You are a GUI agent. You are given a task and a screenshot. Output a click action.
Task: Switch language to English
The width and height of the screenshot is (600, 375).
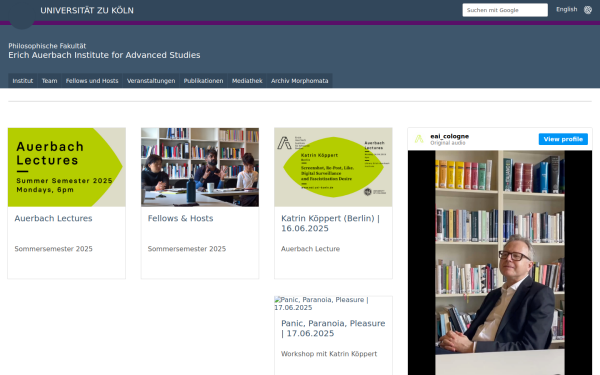point(566,9)
